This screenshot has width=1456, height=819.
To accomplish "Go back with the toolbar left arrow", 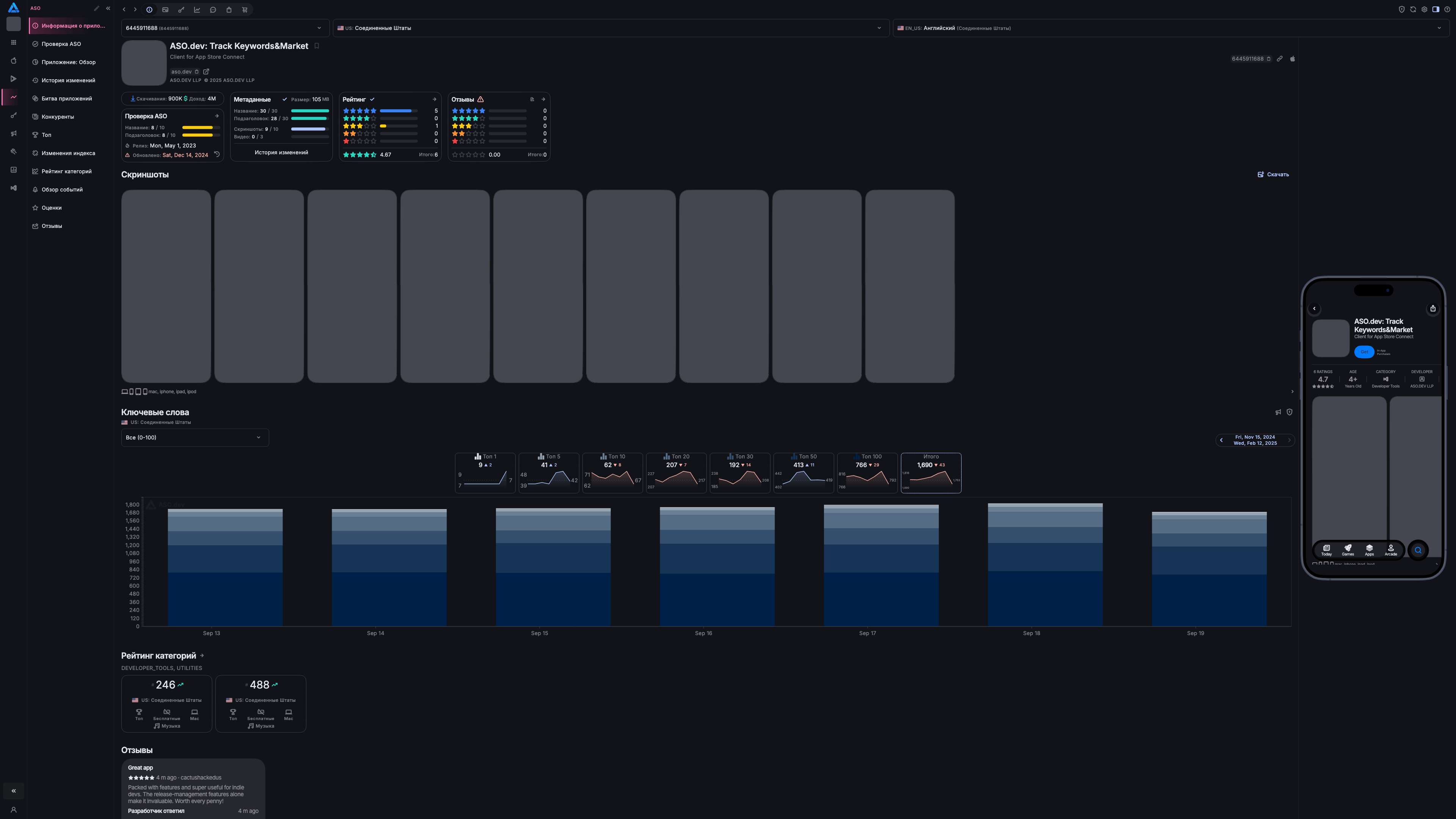I will point(124,9).
